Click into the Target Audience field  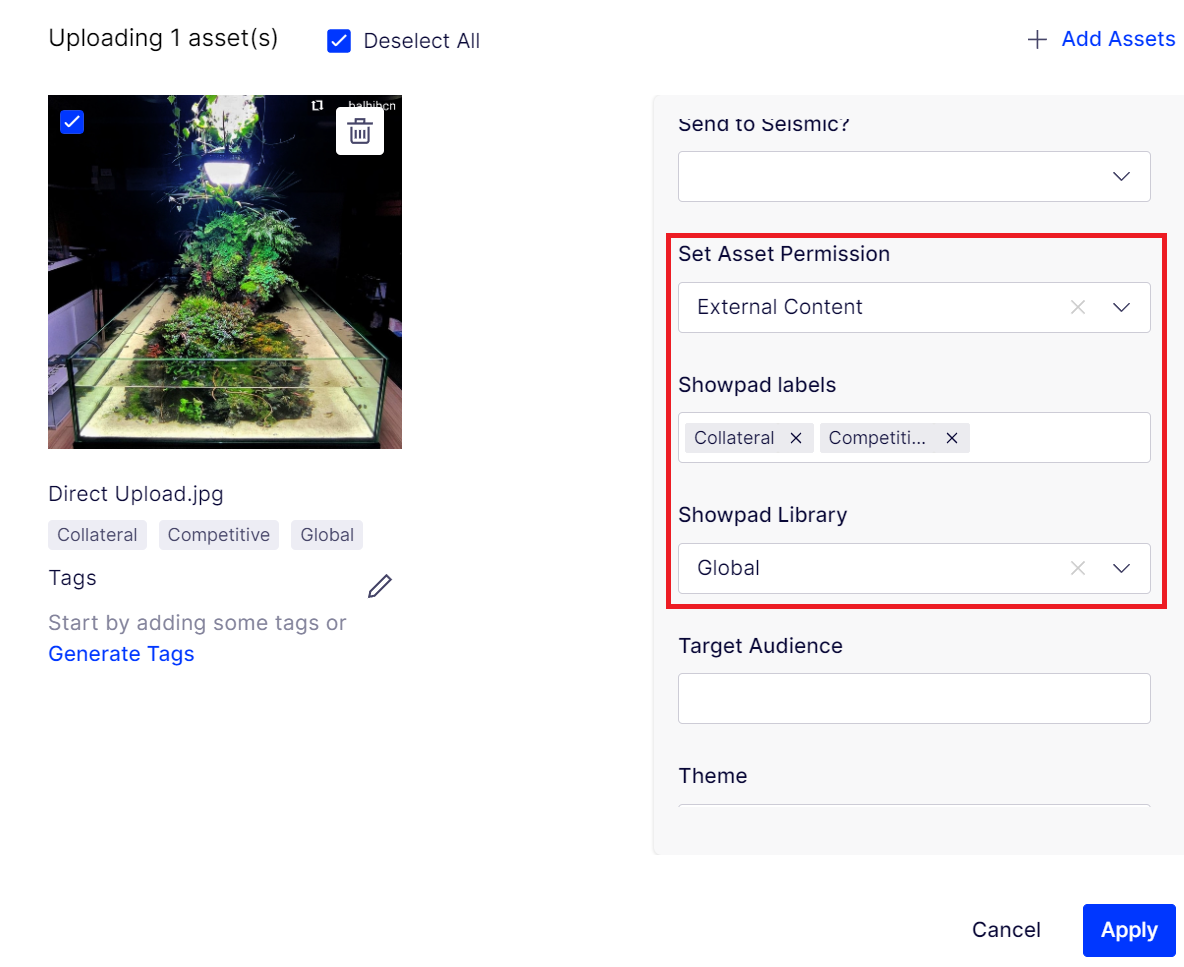click(x=914, y=698)
